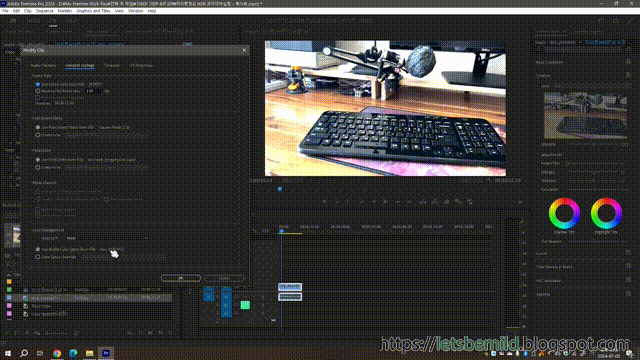Toggle the Vignette enable checkbox
Image resolution: width=640 pixels, height=360 pixels.
click(629, 294)
